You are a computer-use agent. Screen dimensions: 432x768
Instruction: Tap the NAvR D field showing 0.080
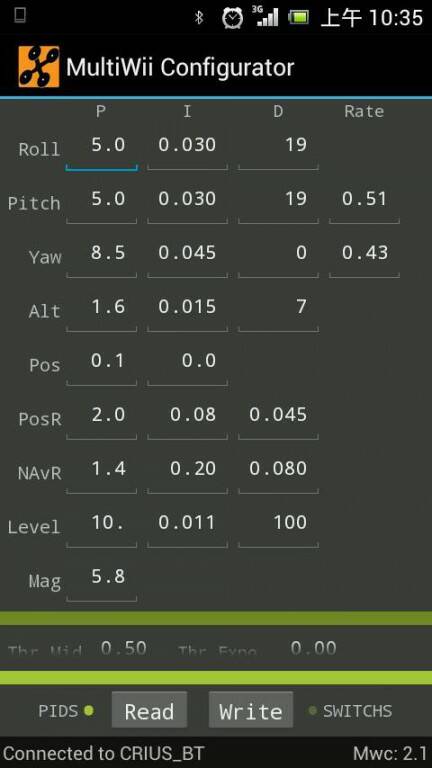[278, 474]
